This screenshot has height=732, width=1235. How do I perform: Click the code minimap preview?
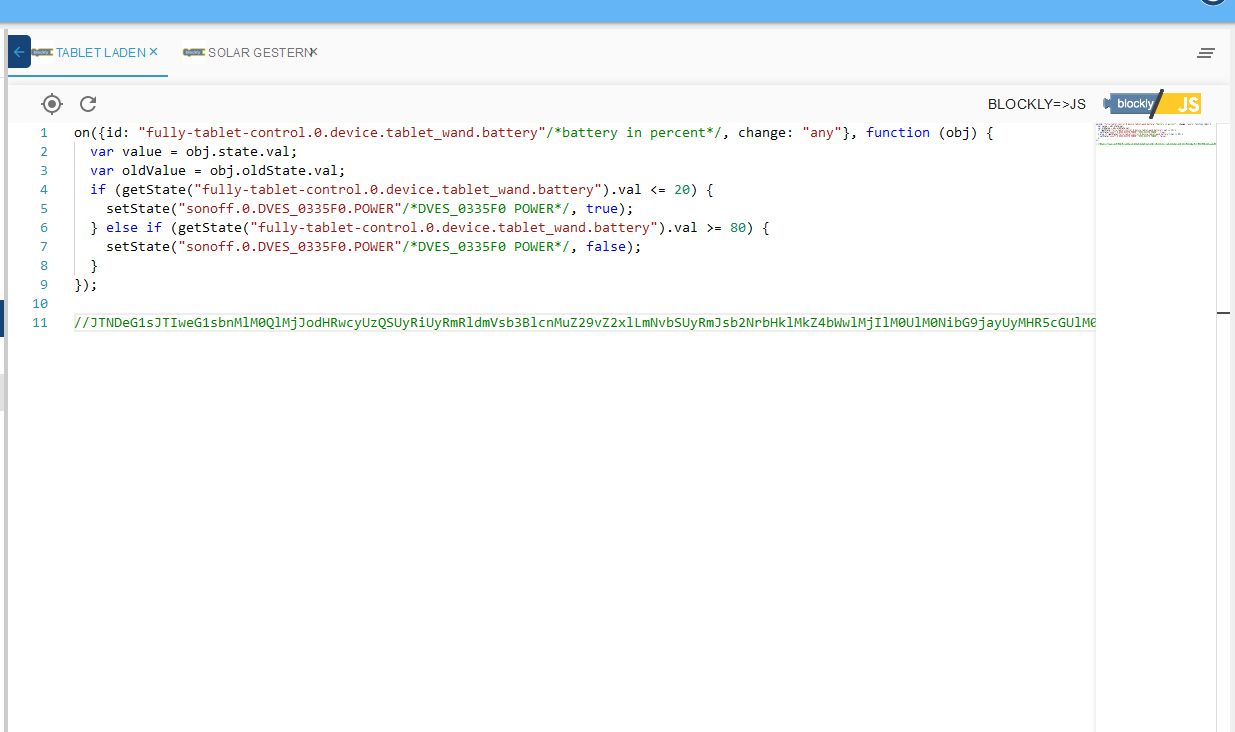(1155, 136)
